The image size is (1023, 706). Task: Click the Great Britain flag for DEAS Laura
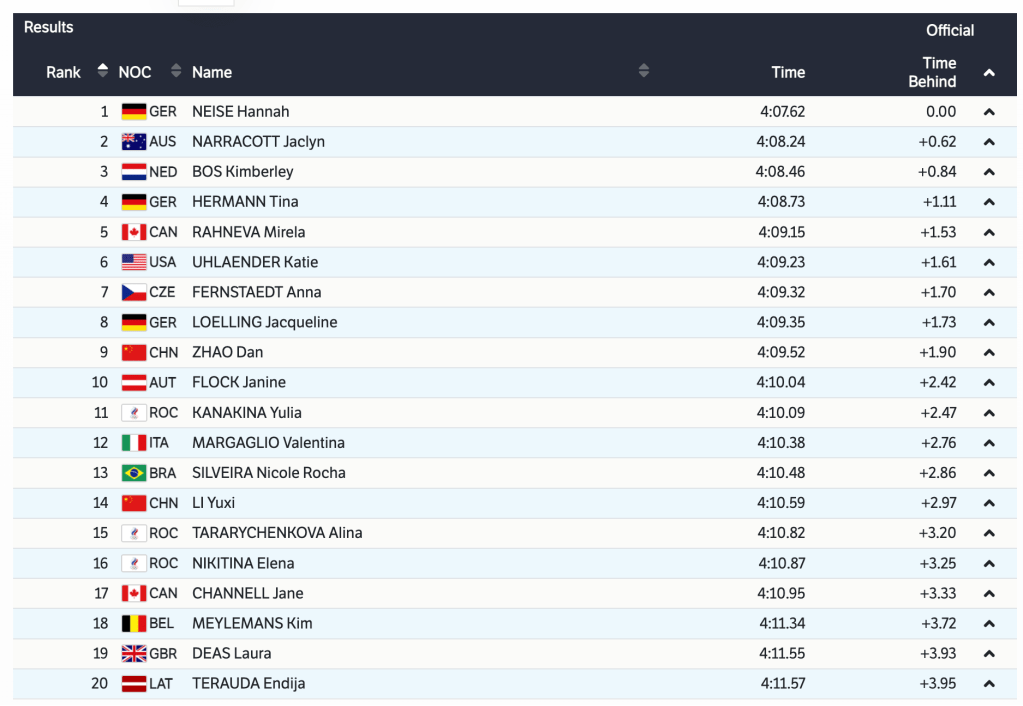point(134,653)
